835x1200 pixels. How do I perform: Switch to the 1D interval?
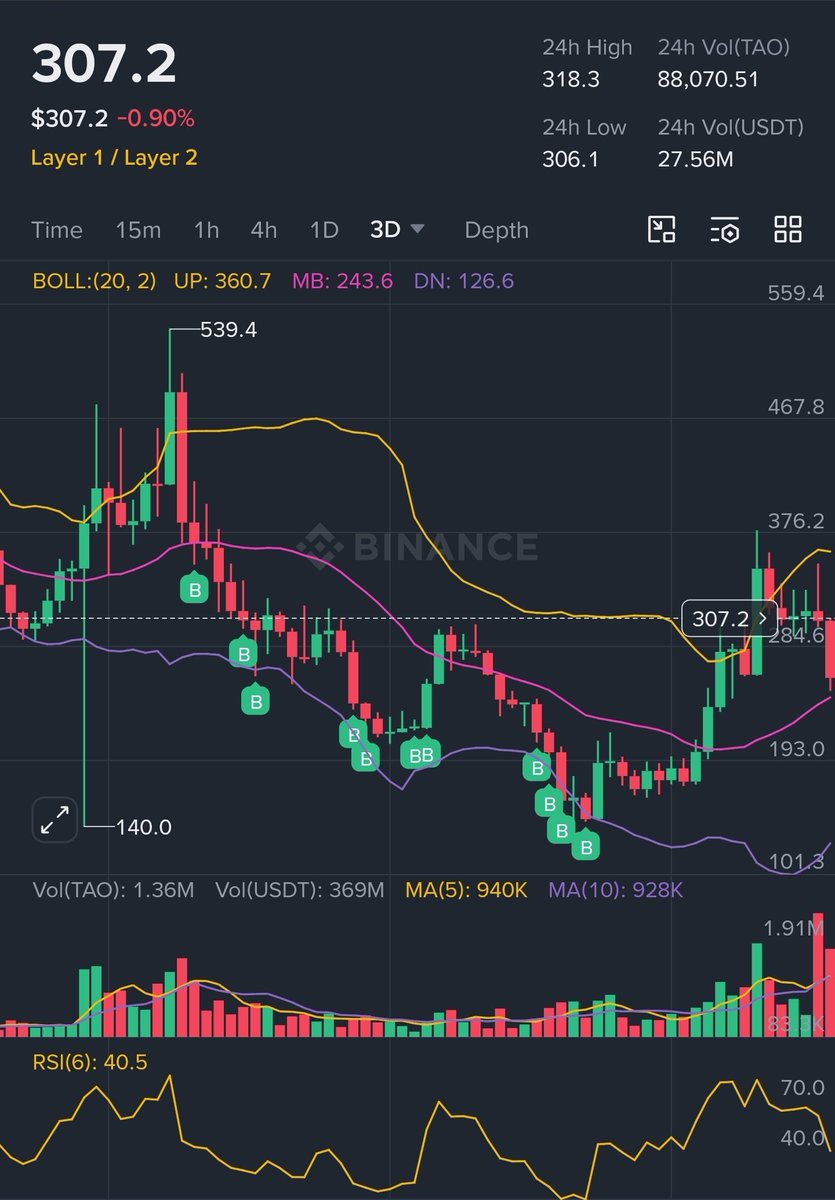(x=324, y=230)
